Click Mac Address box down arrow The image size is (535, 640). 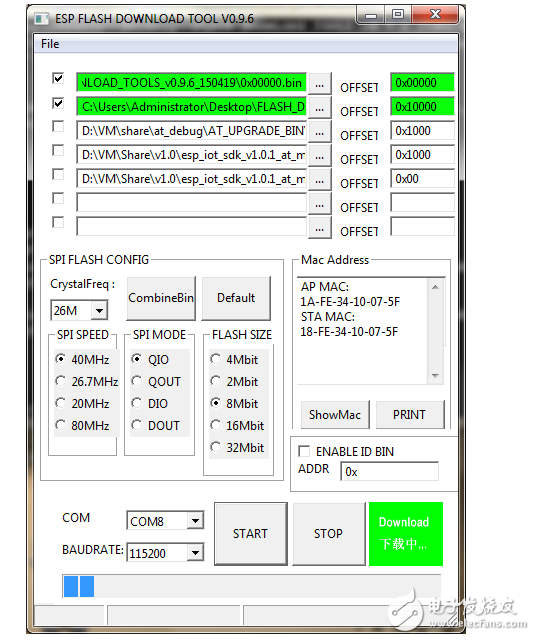pyautogui.click(x=435, y=376)
